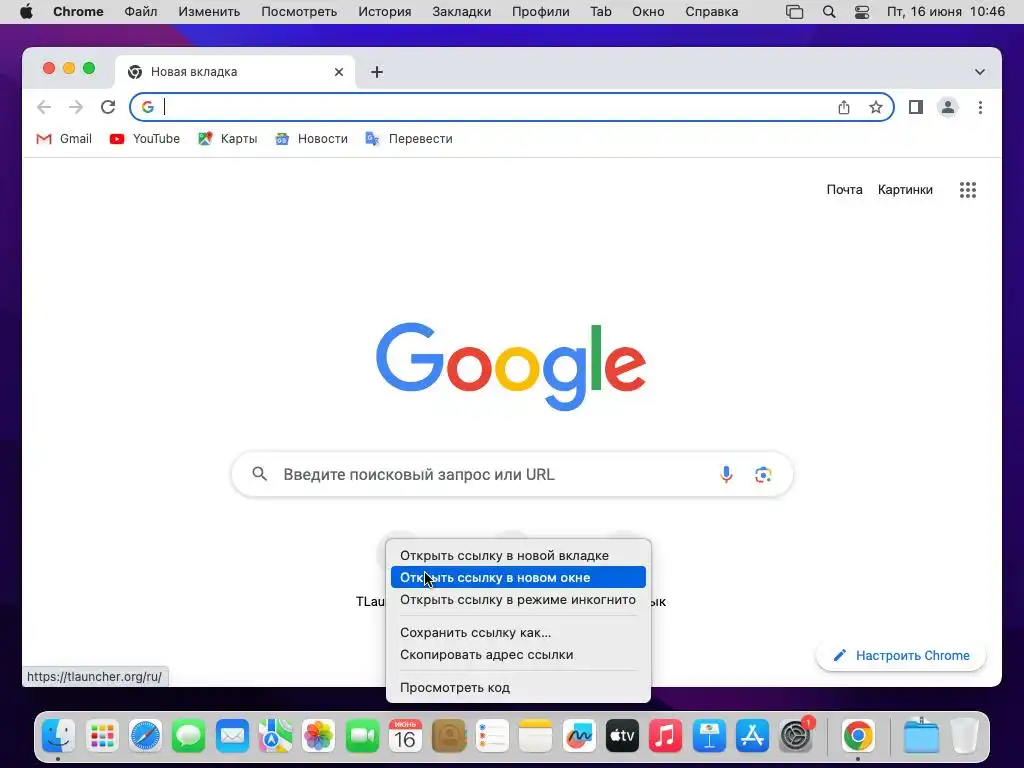Open the profile avatar menu
Screen dimensions: 1024x768
tap(948, 107)
